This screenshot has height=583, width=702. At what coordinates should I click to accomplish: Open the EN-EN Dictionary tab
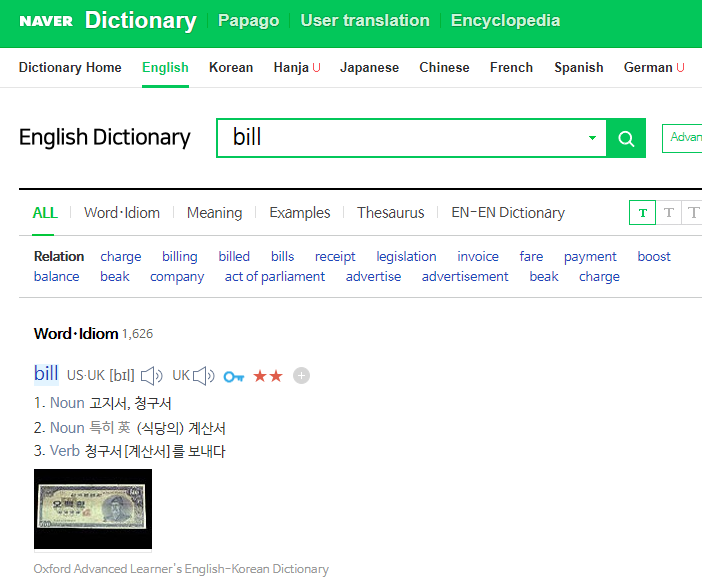508,213
